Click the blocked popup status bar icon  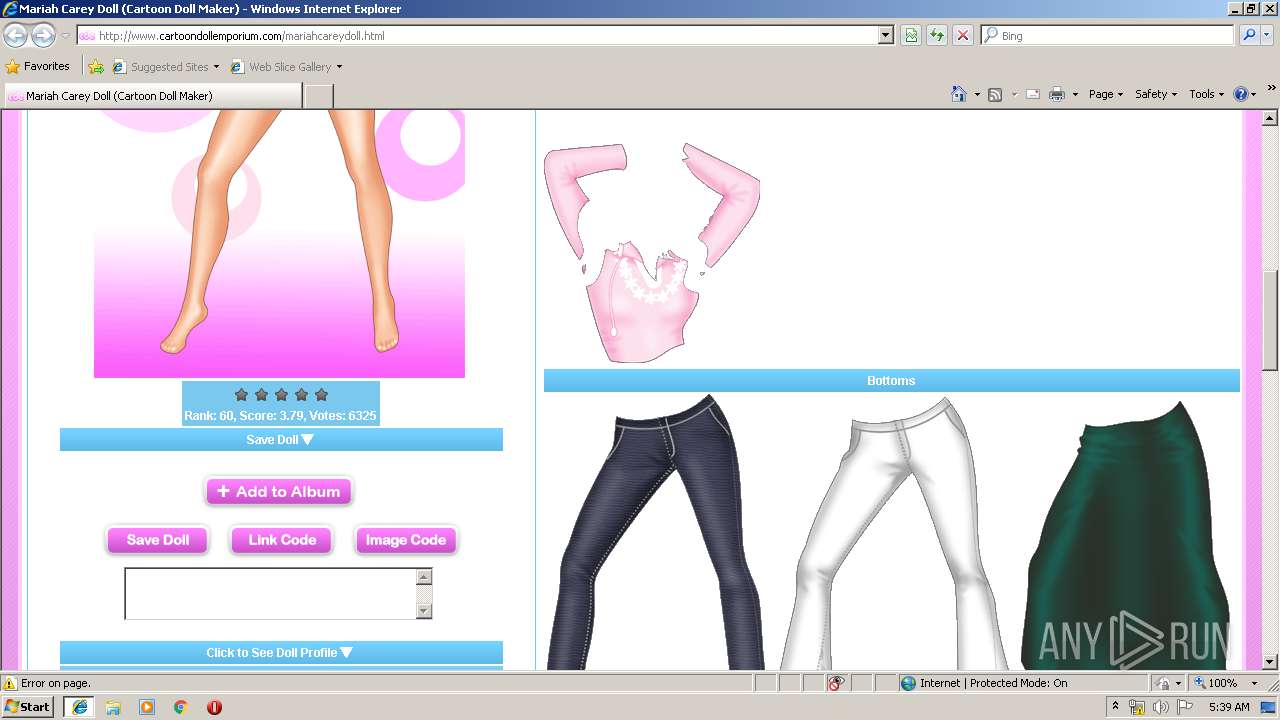tap(836, 683)
